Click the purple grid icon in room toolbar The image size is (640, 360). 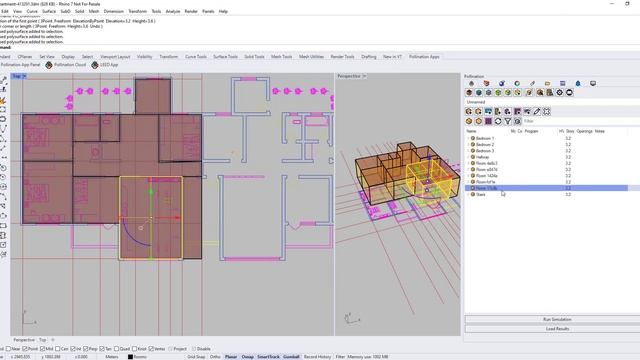pos(517,111)
